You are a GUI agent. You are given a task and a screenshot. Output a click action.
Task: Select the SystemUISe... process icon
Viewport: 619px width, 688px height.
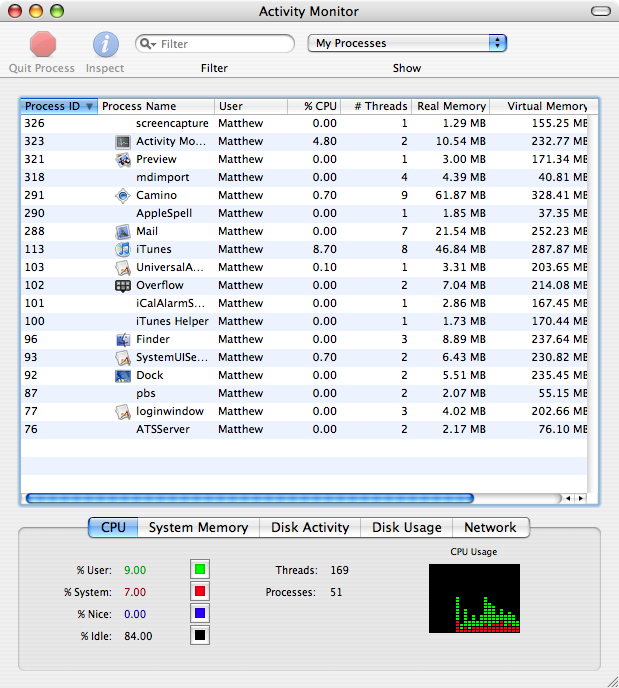[x=123, y=358]
